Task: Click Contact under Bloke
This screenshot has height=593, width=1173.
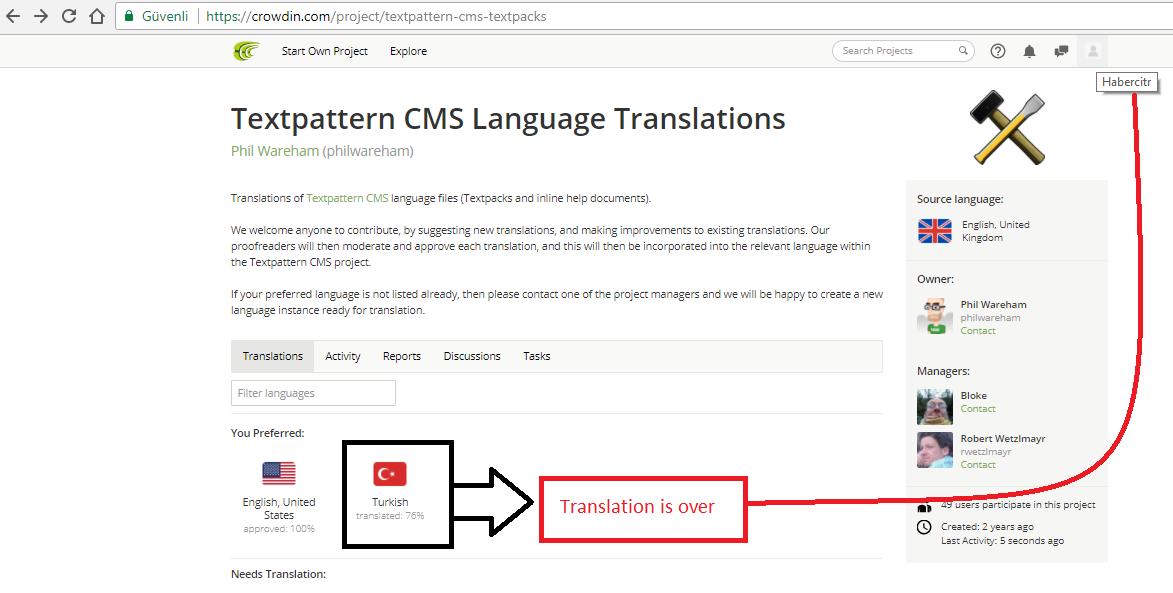Action: point(978,408)
